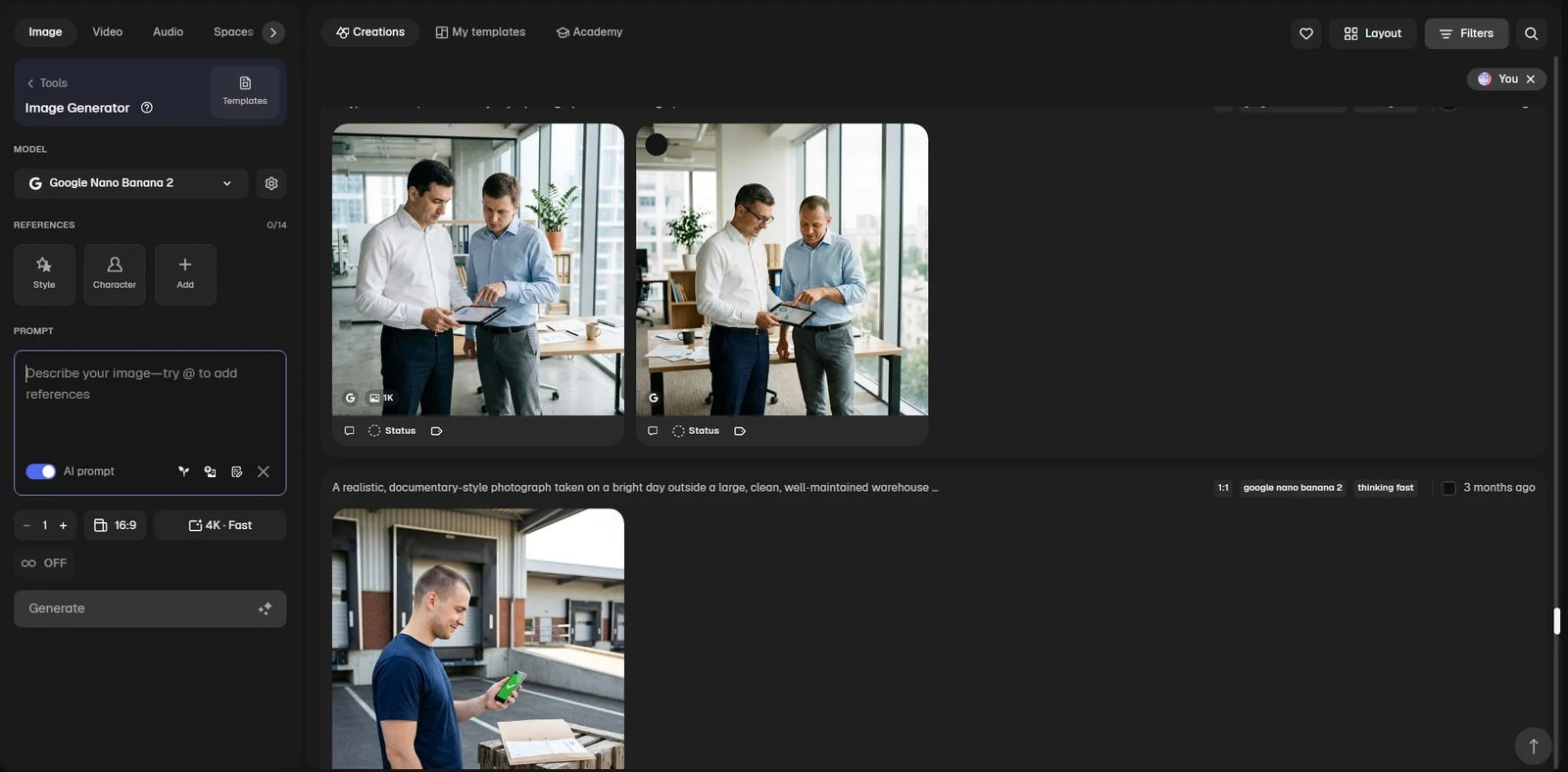Screen dimensions: 1568x772
Task: Open the My templates tab
Action: pos(480,32)
